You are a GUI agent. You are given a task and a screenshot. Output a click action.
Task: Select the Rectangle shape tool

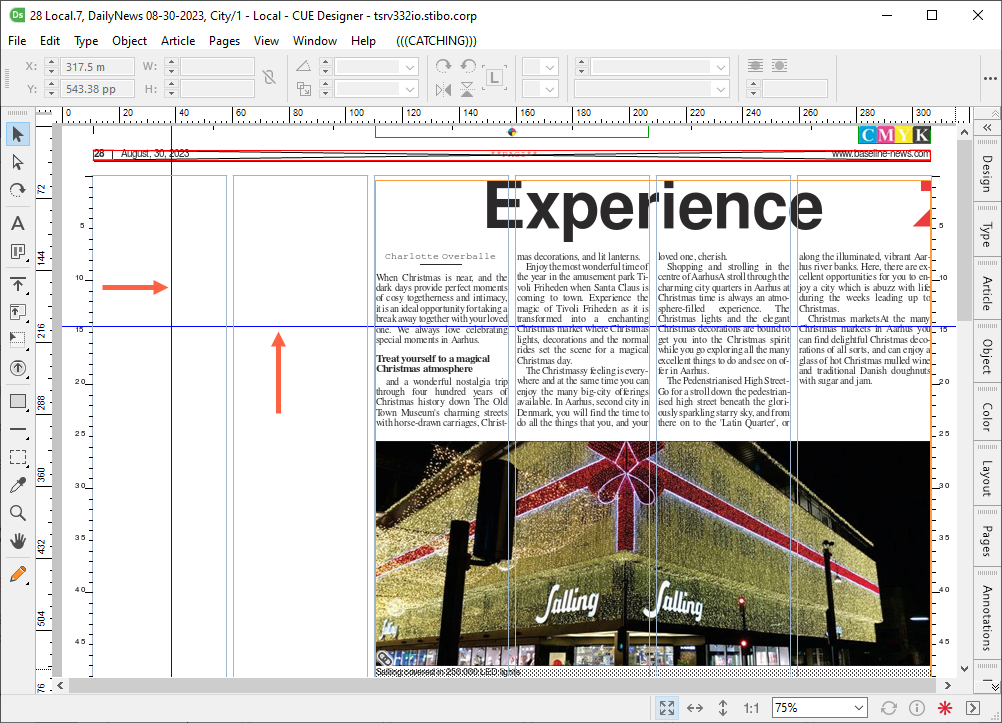17,401
